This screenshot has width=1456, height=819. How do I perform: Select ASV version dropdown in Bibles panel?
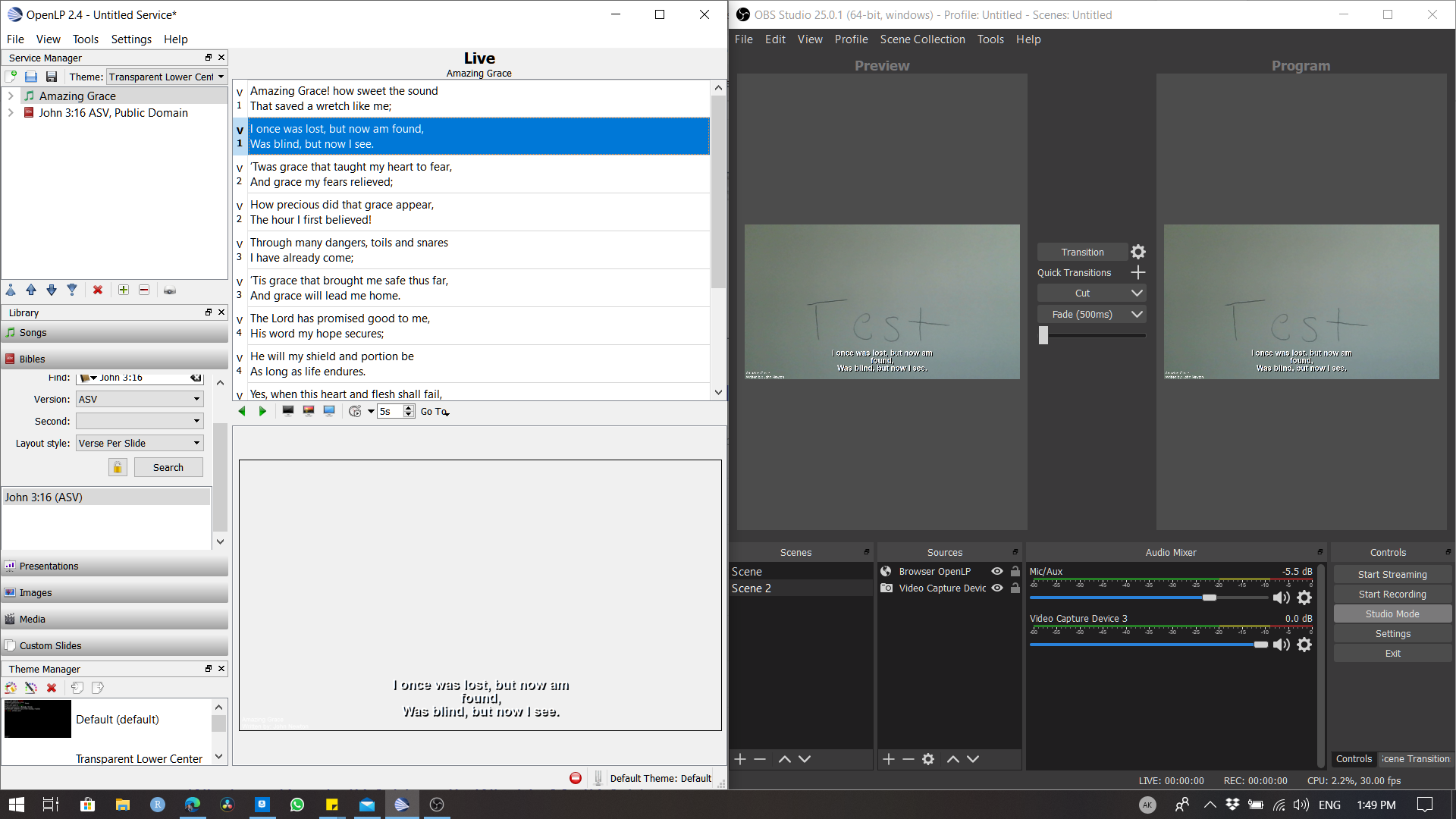tap(139, 398)
